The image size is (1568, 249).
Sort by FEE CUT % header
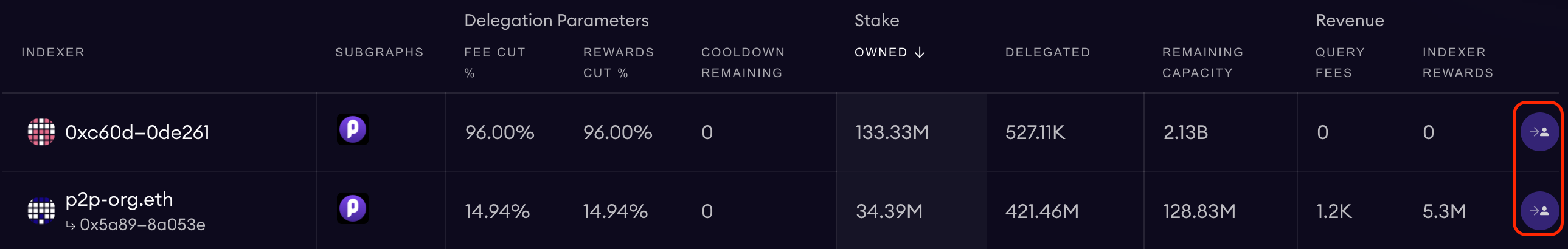(494, 63)
